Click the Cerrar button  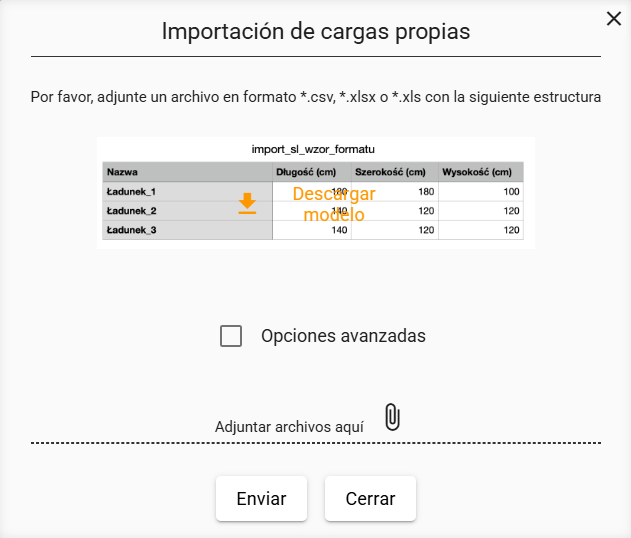coord(370,499)
